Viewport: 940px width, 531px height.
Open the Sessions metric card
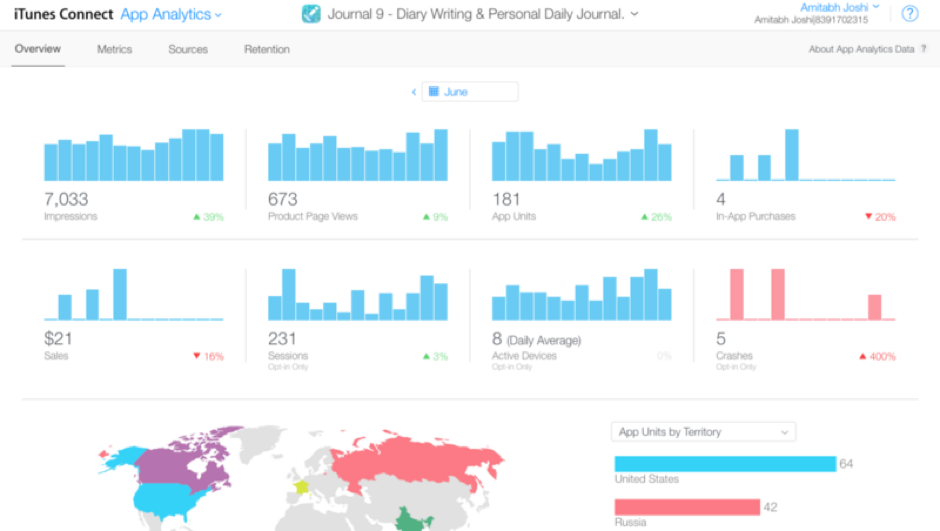[x=358, y=319]
